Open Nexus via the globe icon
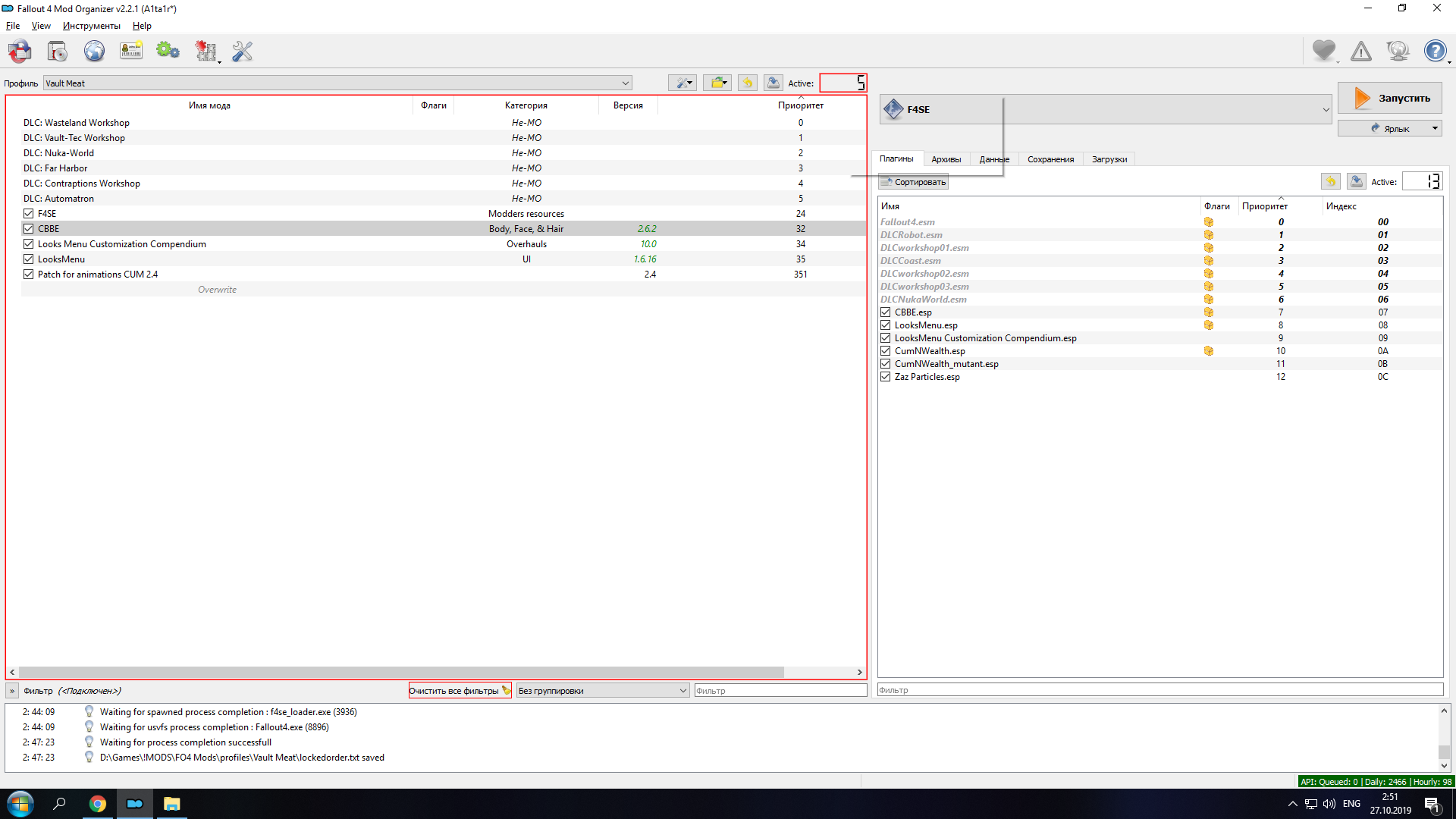This screenshot has height=819, width=1456. pyautogui.click(x=94, y=52)
